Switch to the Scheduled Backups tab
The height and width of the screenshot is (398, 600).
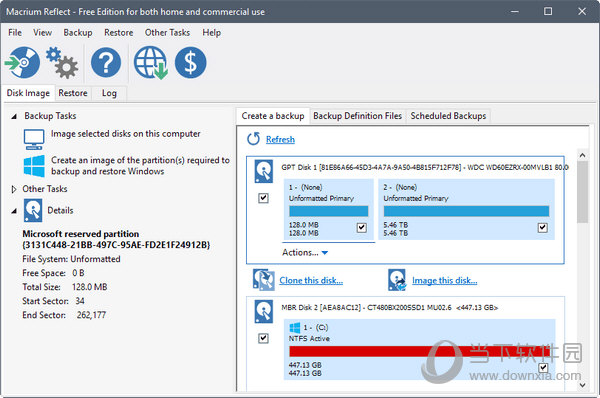(x=448, y=116)
